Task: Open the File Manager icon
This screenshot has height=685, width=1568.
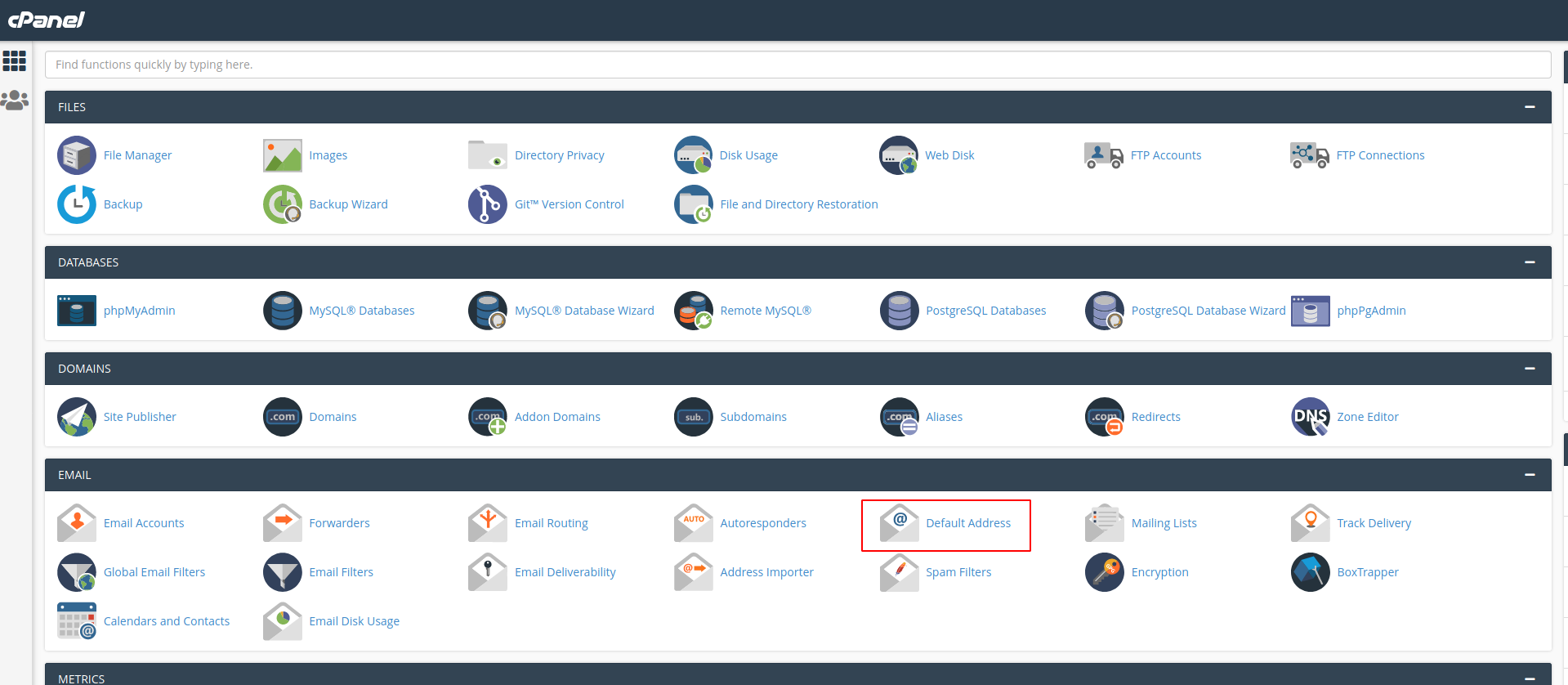Action: pyautogui.click(x=77, y=155)
